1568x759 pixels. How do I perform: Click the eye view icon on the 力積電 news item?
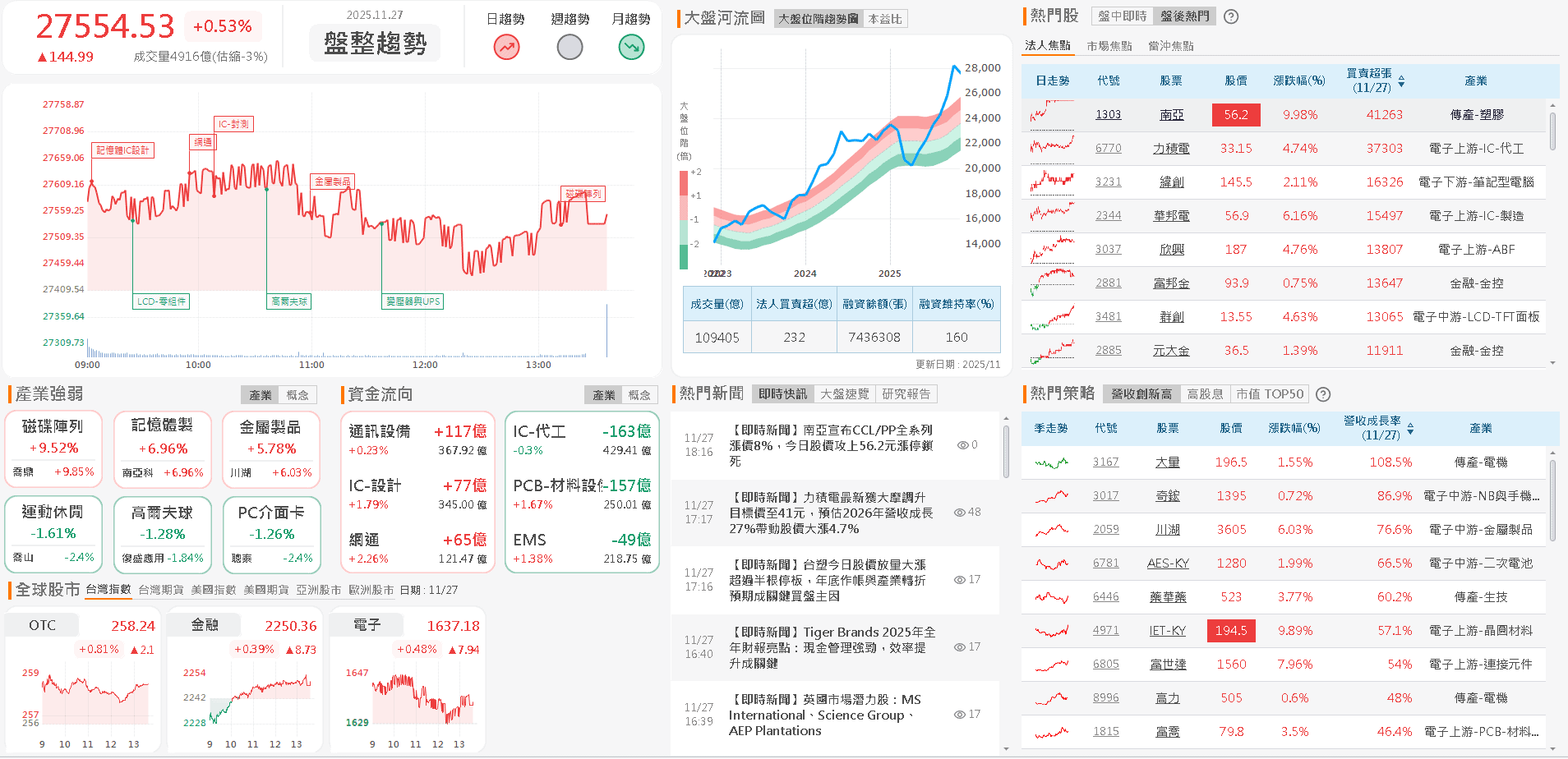coord(958,512)
